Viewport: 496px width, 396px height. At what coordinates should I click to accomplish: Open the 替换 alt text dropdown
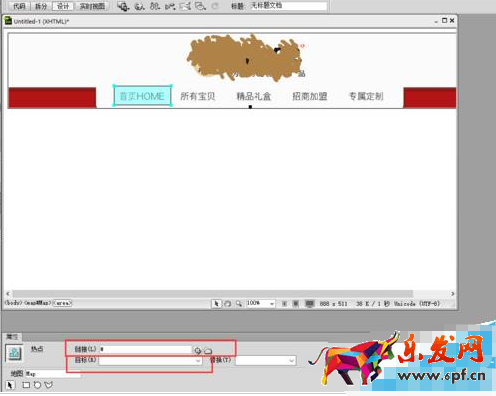pos(266,360)
